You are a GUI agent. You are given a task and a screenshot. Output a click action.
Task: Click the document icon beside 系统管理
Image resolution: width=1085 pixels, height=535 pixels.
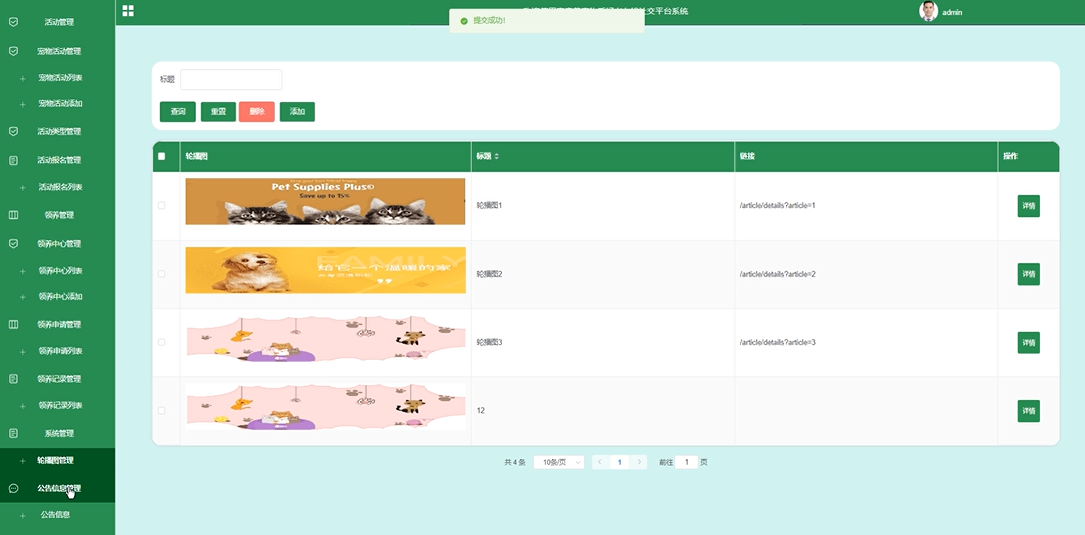click(x=13, y=433)
